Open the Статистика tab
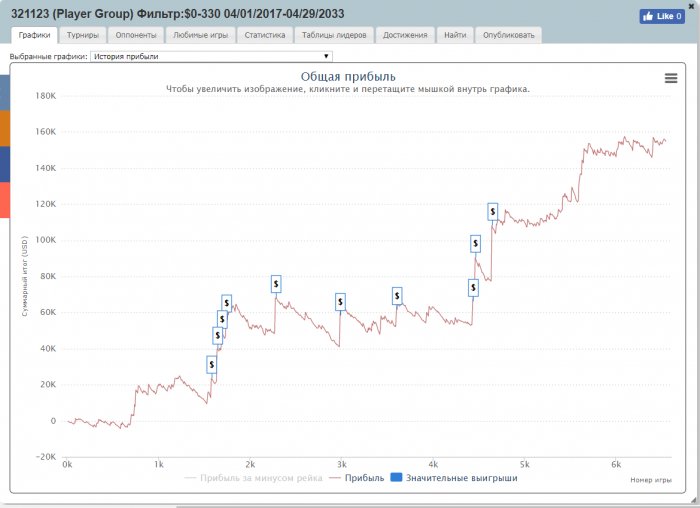The image size is (700, 508). point(265,35)
